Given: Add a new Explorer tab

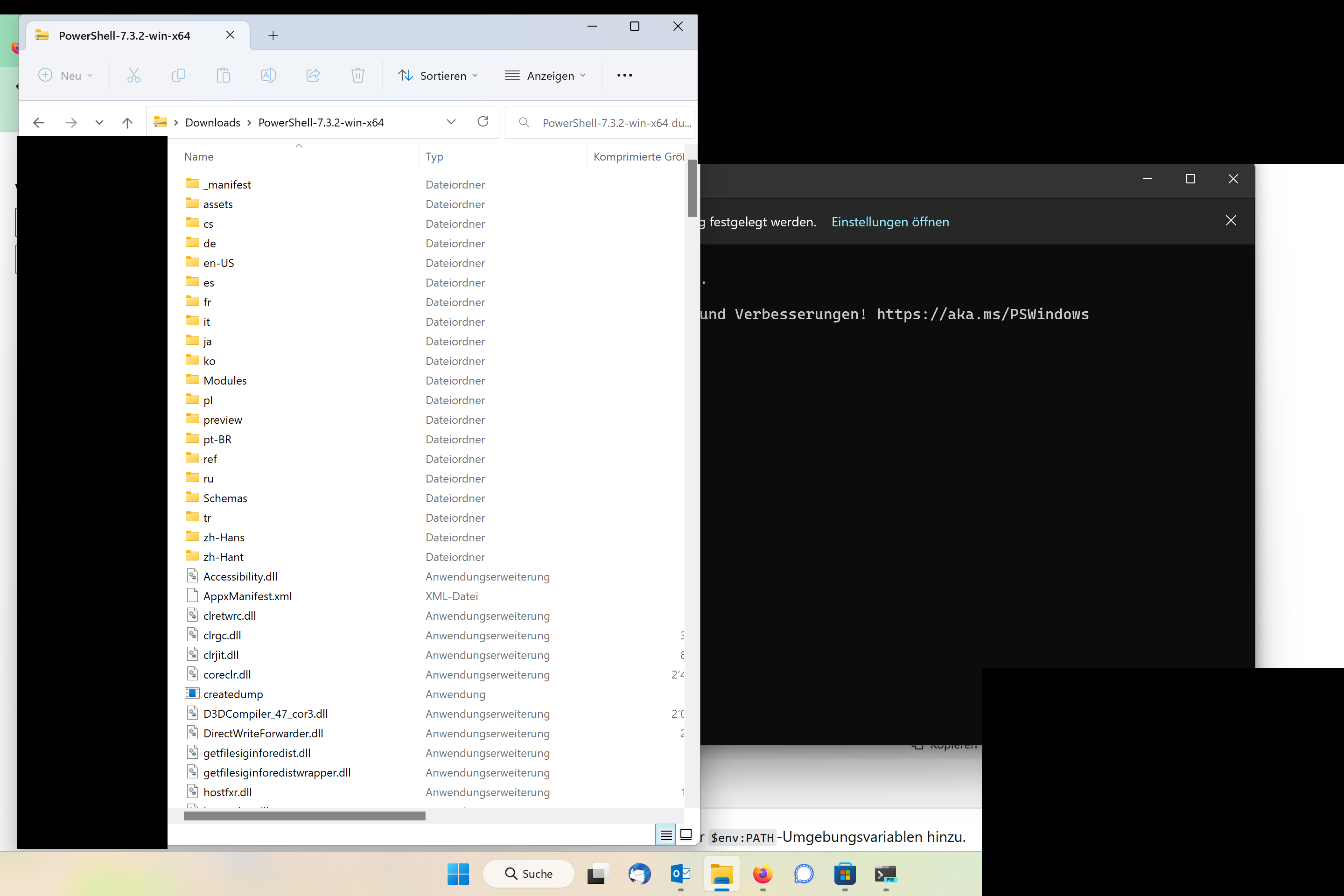Looking at the screenshot, I should coord(273,35).
